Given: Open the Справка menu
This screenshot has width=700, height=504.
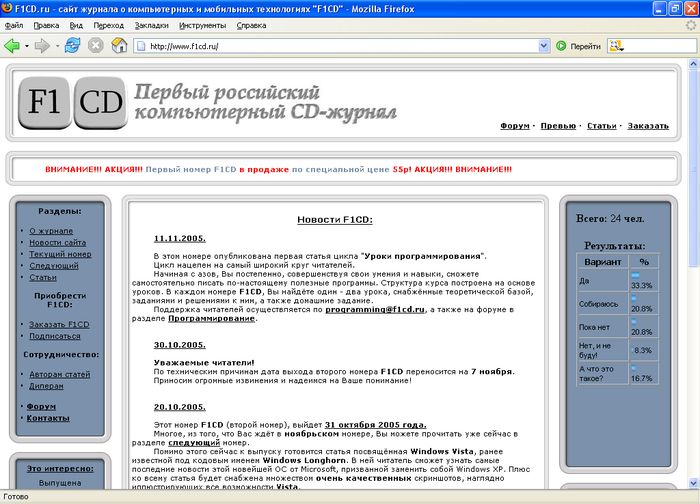Looking at the screenshot, I should coord(251,25).
